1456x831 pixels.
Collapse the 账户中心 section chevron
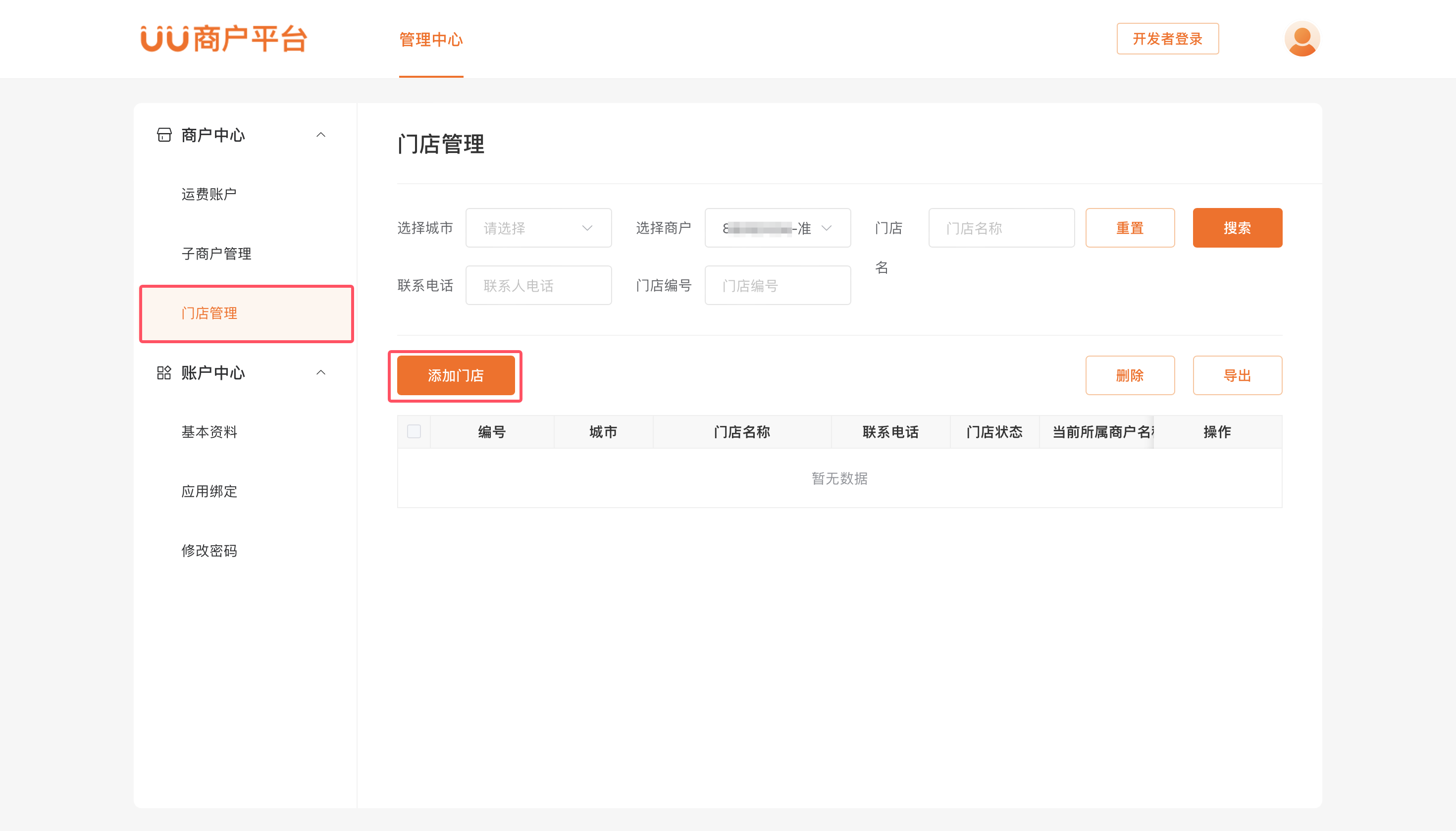coord(321,373)
